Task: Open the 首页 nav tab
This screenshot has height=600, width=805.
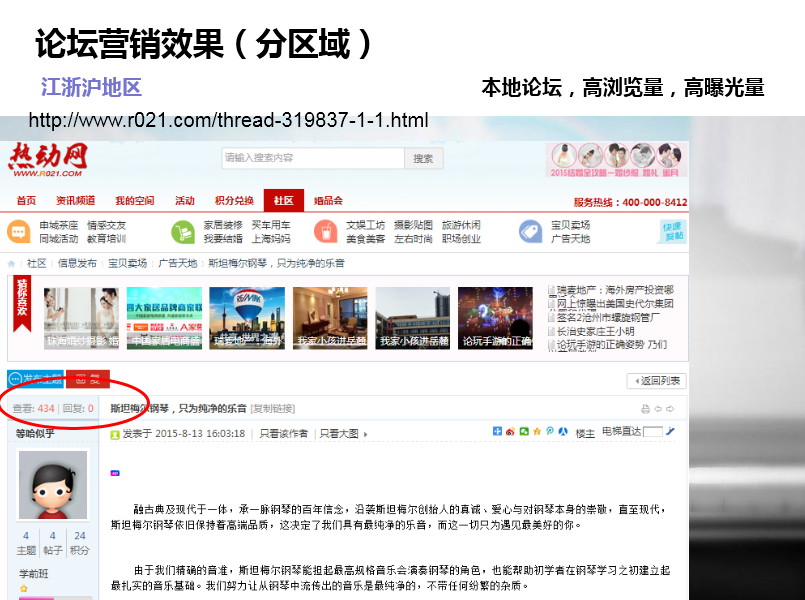Action: [x=26, y=201]
